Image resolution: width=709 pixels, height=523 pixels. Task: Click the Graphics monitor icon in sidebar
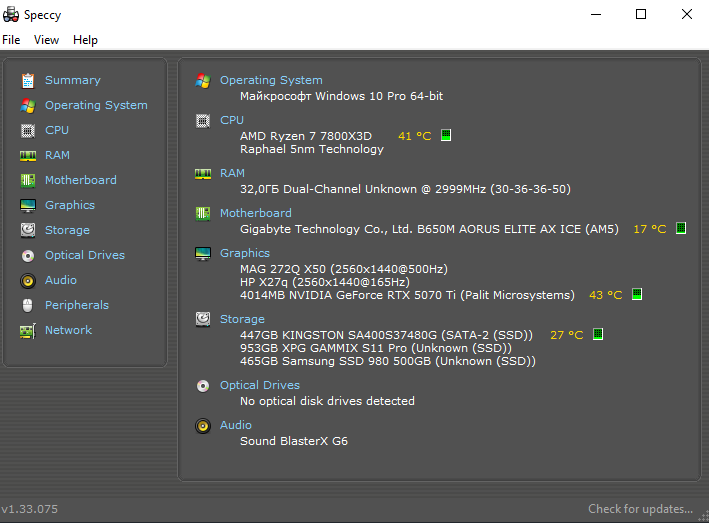(28, 205)
